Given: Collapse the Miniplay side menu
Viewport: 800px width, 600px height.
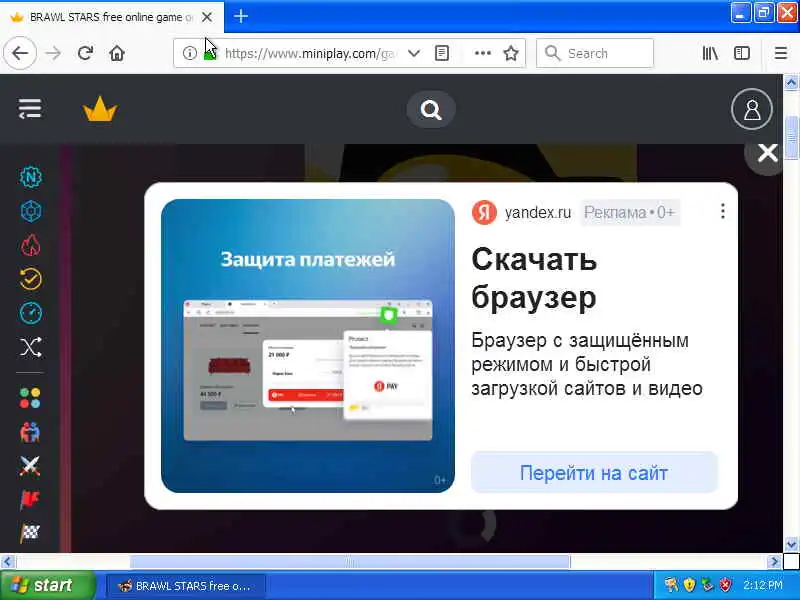Looking at the screenshot, I should point(30,109).
